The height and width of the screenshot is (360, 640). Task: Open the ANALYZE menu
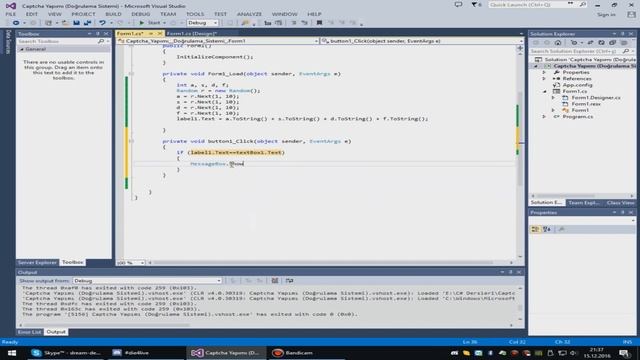[x=249, y=14]
